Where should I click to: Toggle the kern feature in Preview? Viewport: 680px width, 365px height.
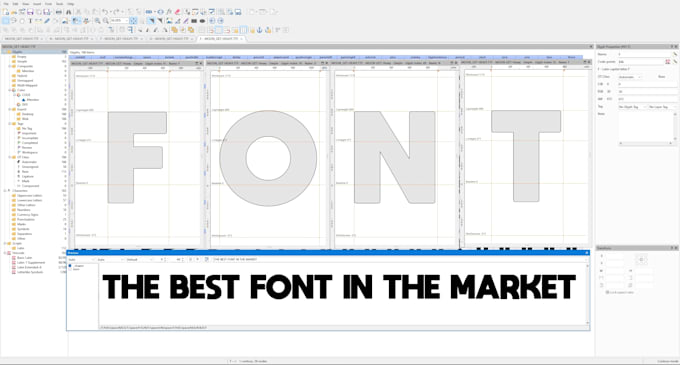(70, 269)
